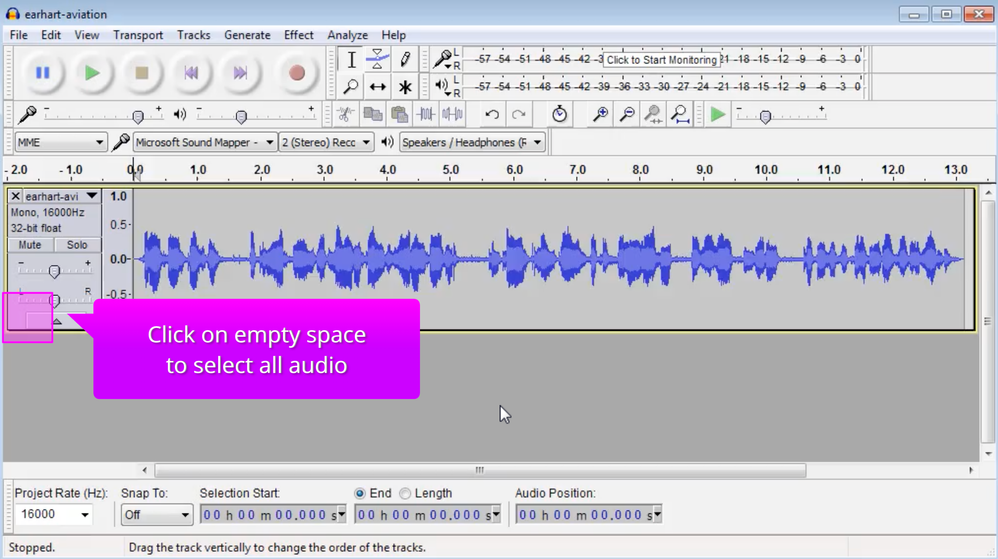This screenshot has width=998, height=559.
Task: Mute the earhart-avi track
Action: pos(30,245)
